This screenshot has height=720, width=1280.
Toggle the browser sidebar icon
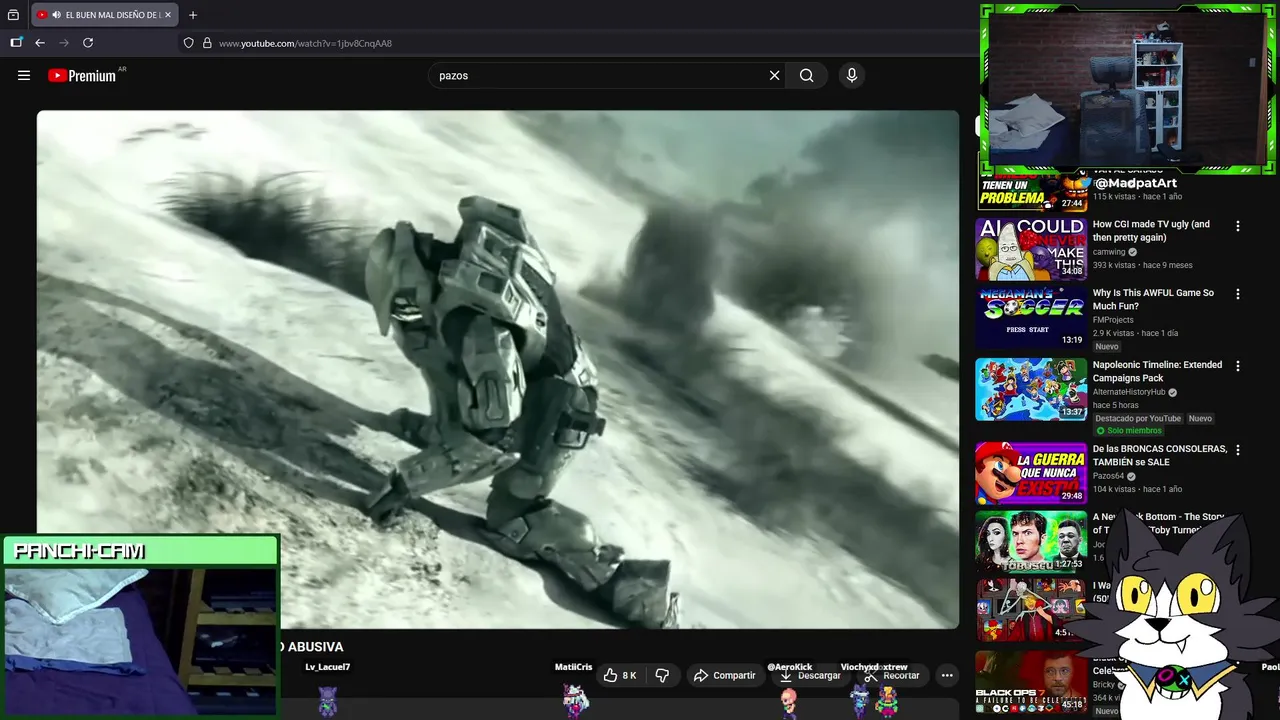(16, 43)
